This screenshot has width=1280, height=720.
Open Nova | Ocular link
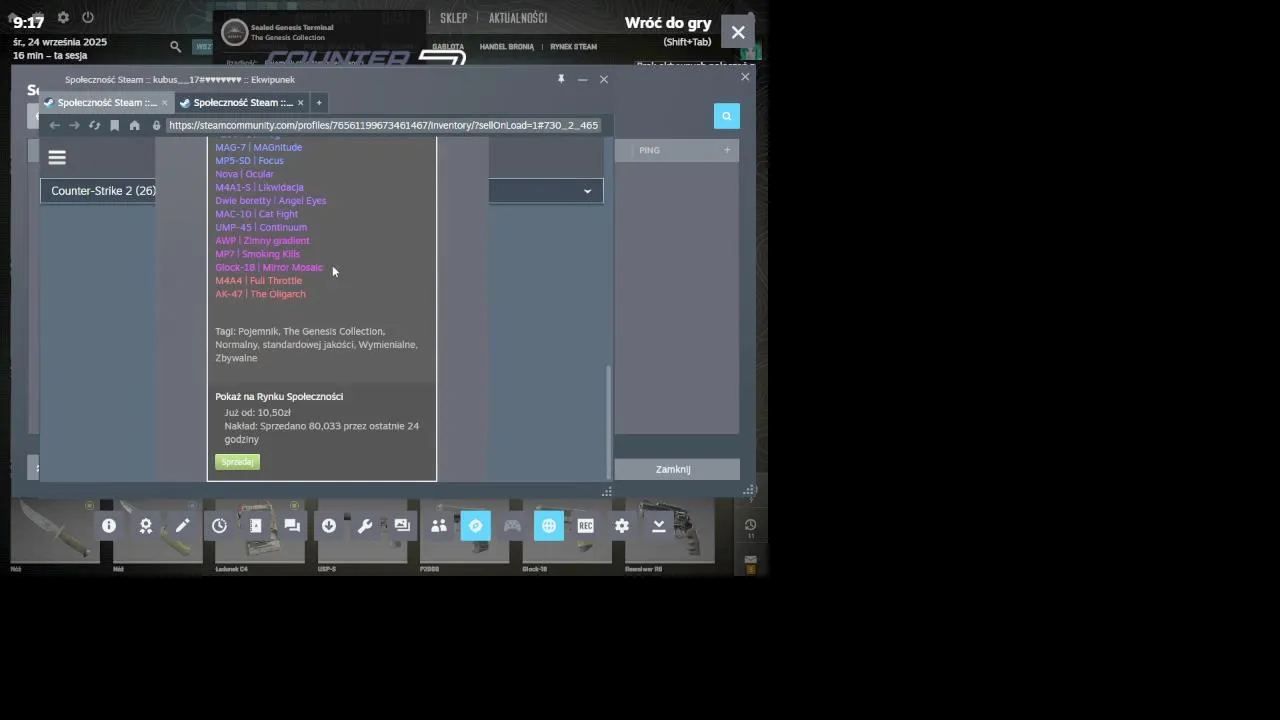tap(244, 174)
